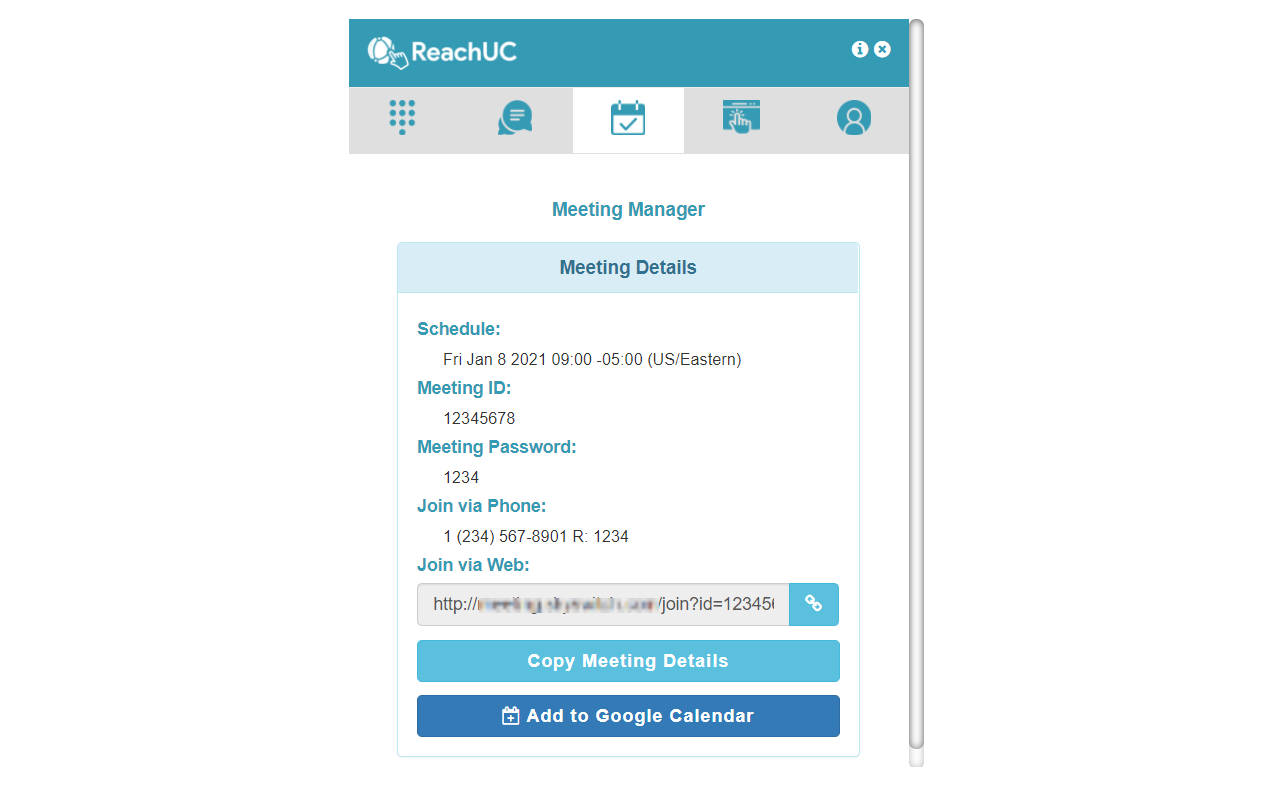The width and height of the screenshot is (1280, 800).
Task: Click the calendar icon inside Add to Google Calendar
Action: pos(510,715)
